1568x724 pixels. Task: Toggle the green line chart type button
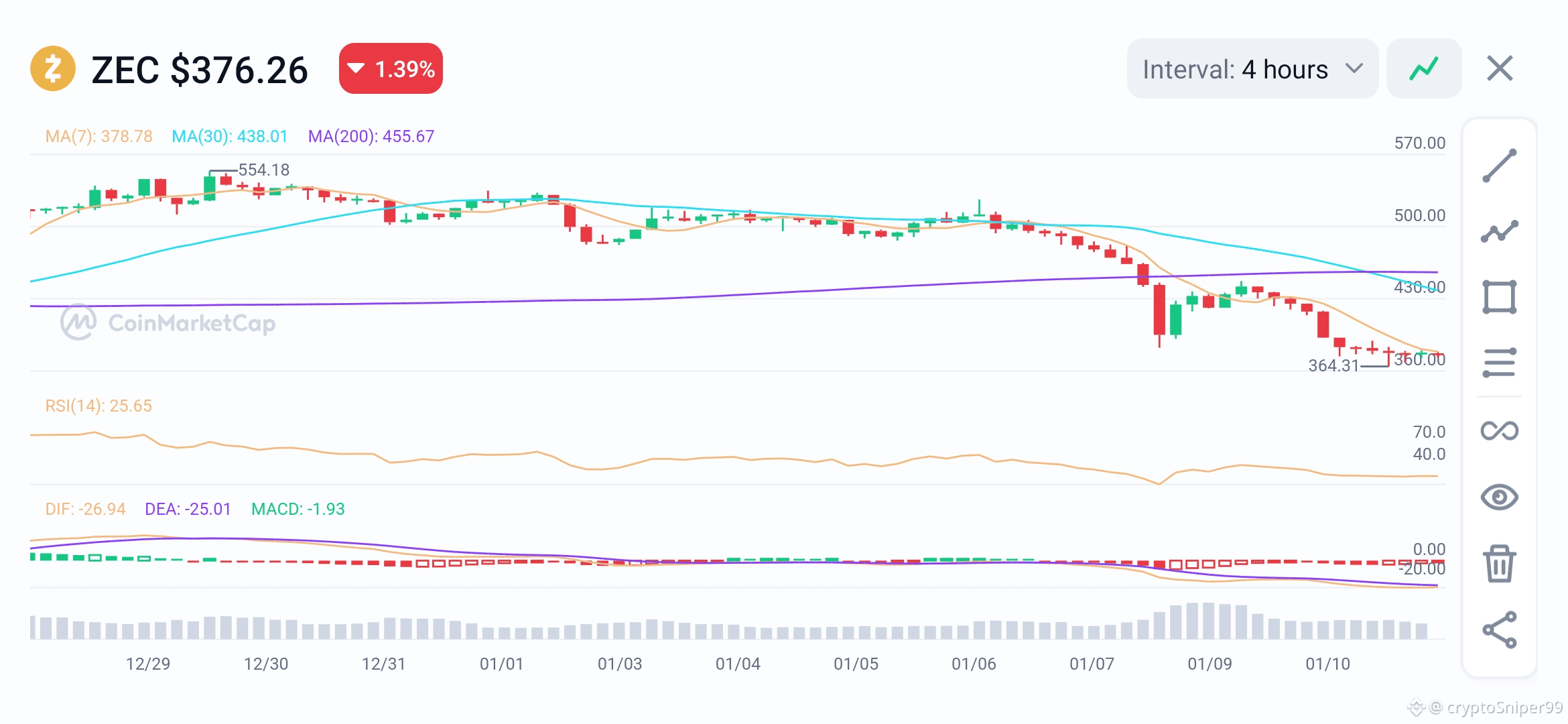[1423, 68]
